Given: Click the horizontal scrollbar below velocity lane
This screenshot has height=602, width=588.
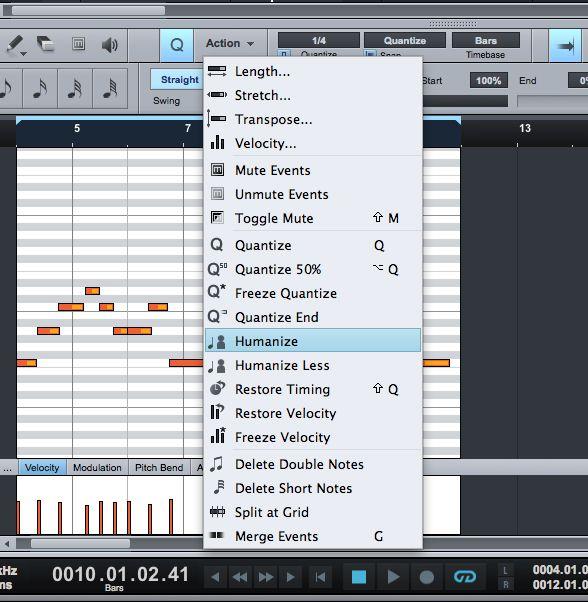Looking at the screenshot, I should pyautogui.click(x=80, y=543).
